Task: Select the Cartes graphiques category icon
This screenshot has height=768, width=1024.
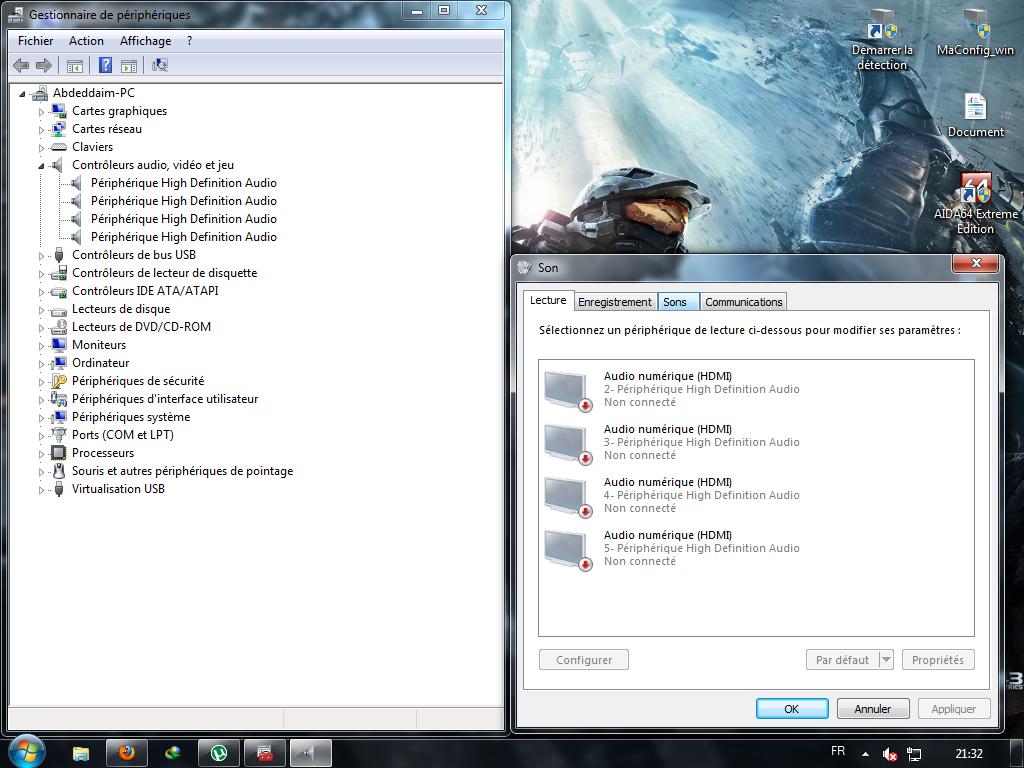Action: coord(59,111)
